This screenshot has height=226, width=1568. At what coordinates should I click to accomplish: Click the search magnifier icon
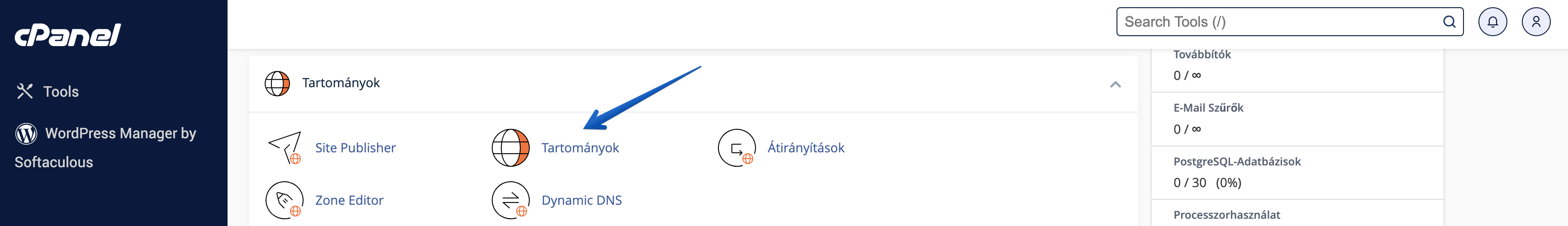[1449, 22]
